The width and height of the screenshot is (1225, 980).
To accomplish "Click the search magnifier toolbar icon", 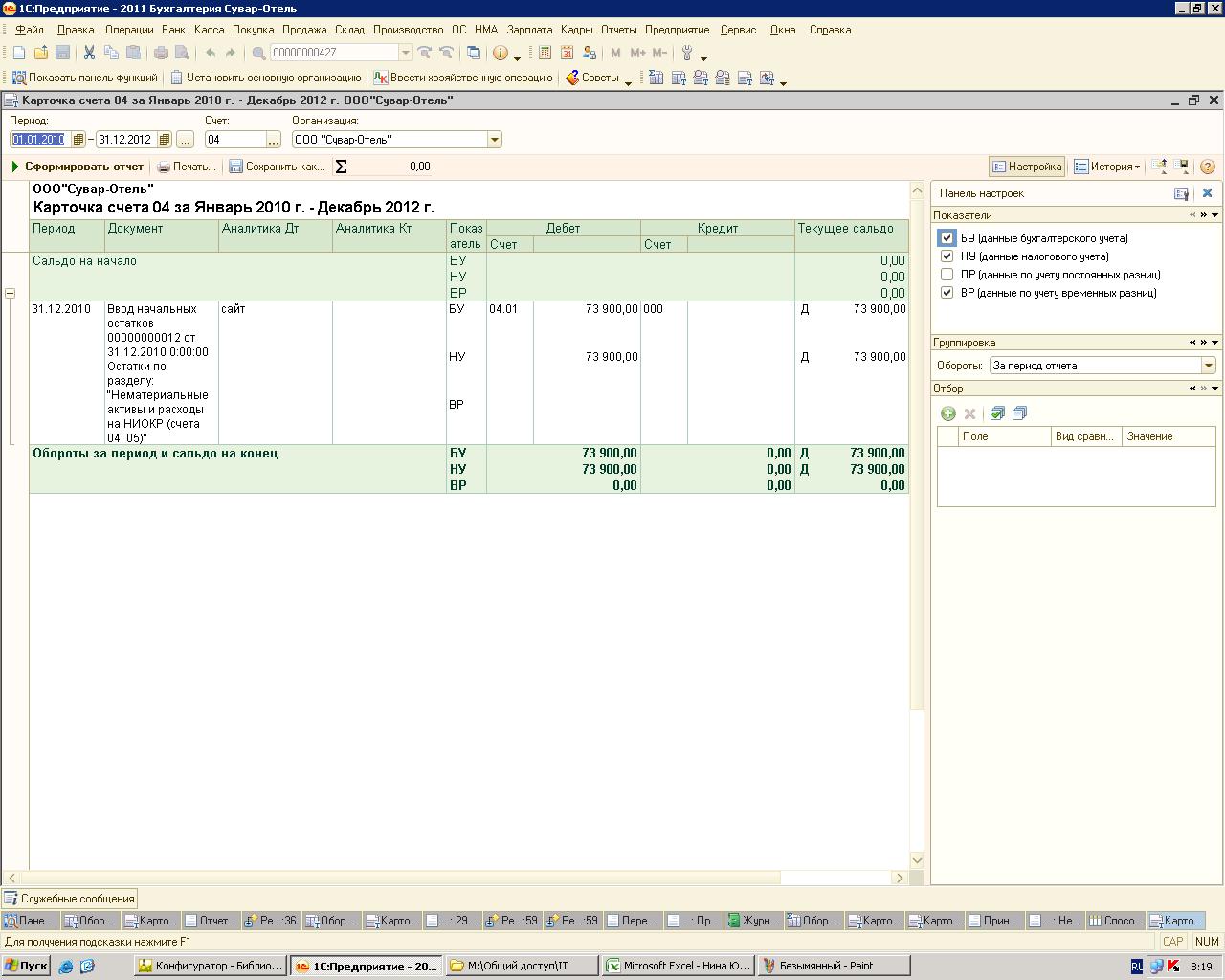I will pyautogui.click(x=258, y=53).
